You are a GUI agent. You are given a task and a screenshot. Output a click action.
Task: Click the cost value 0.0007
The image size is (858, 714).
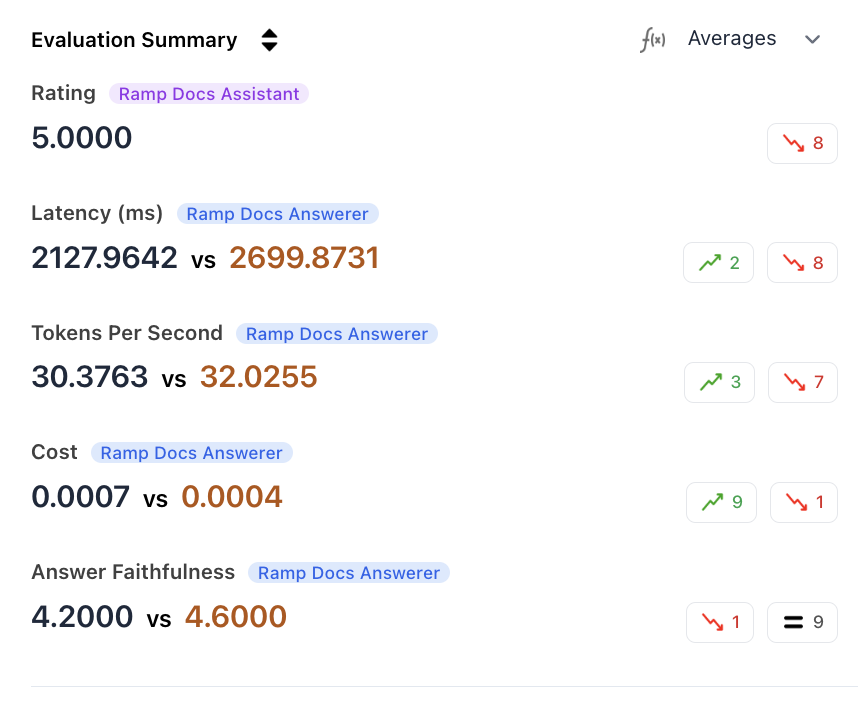pos(80,497)
